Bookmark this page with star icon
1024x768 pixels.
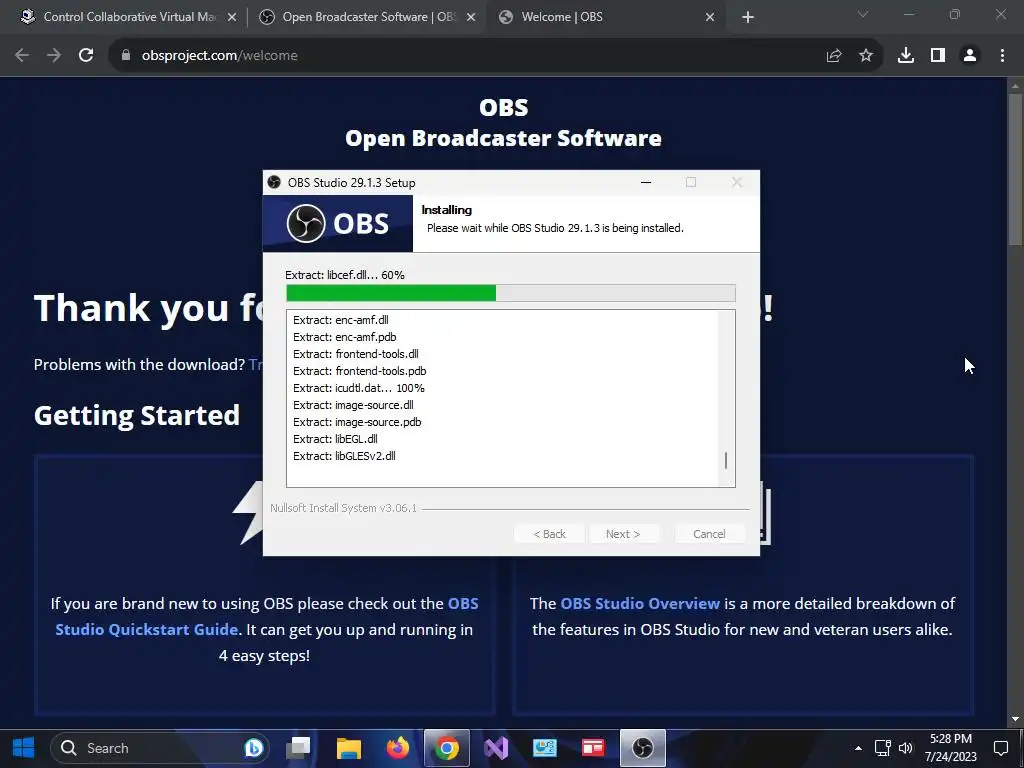866,56
